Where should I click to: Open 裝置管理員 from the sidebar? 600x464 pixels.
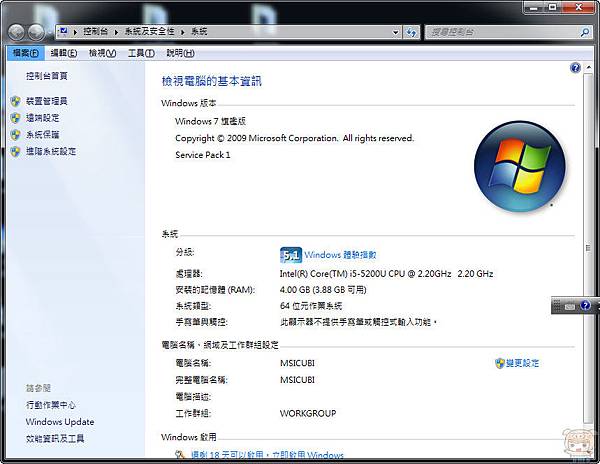click(47, 101)
